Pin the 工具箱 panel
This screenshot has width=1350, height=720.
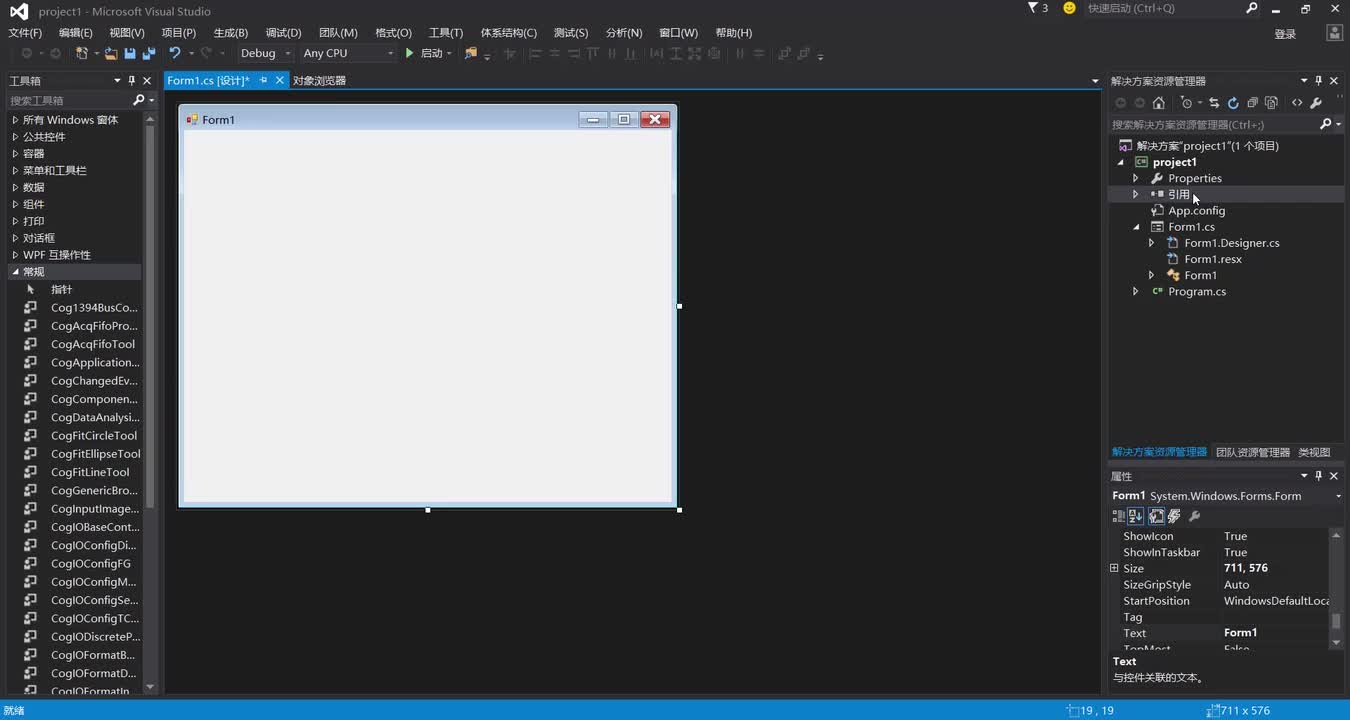(x=132, y=80)
